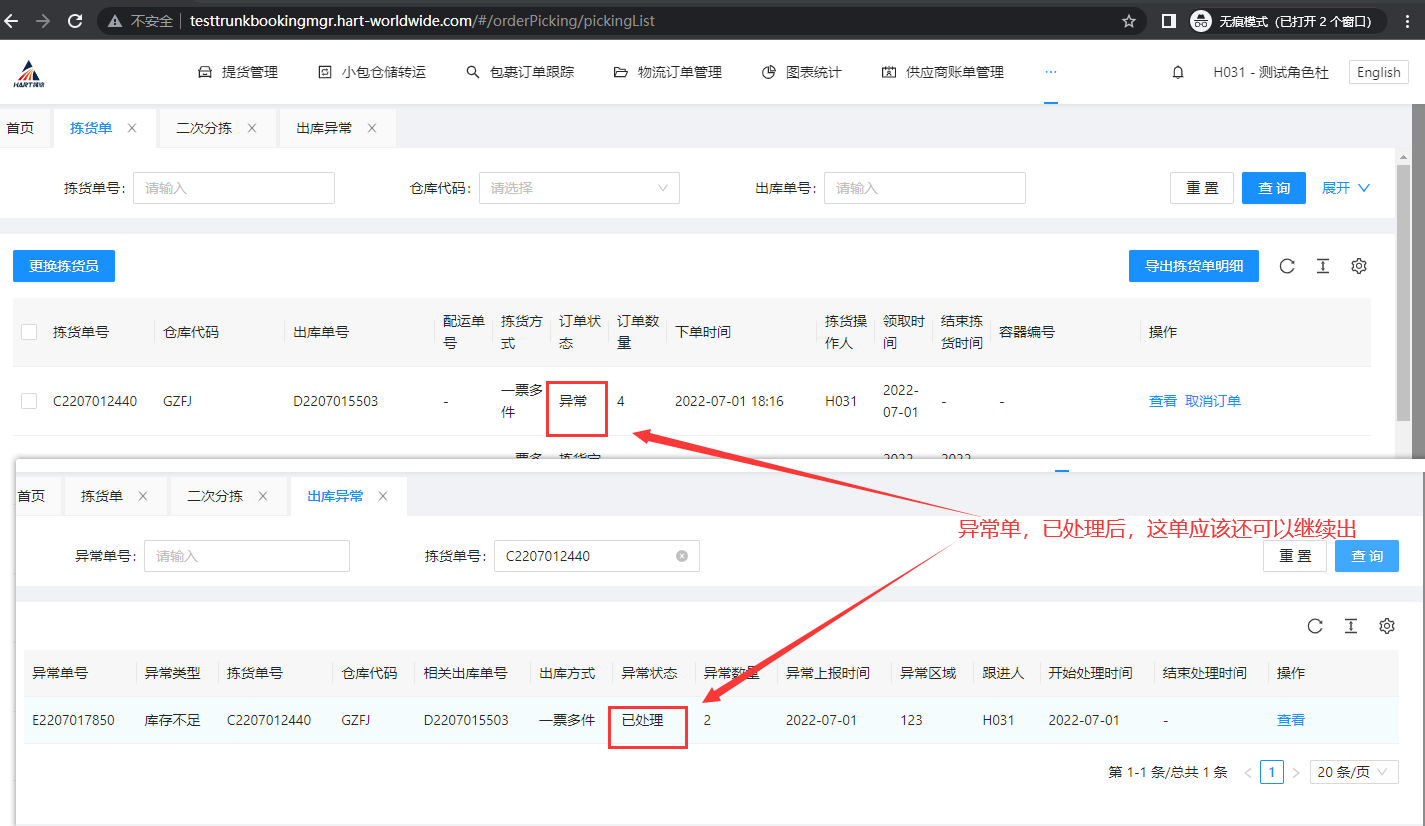Open the 小包仓储转运 menu

371,72
